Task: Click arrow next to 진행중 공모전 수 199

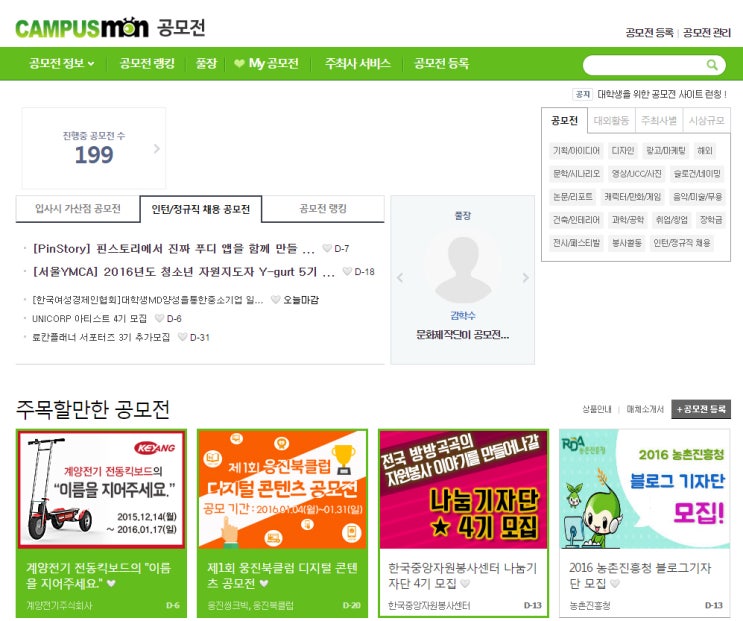Action: coord(157,149)
